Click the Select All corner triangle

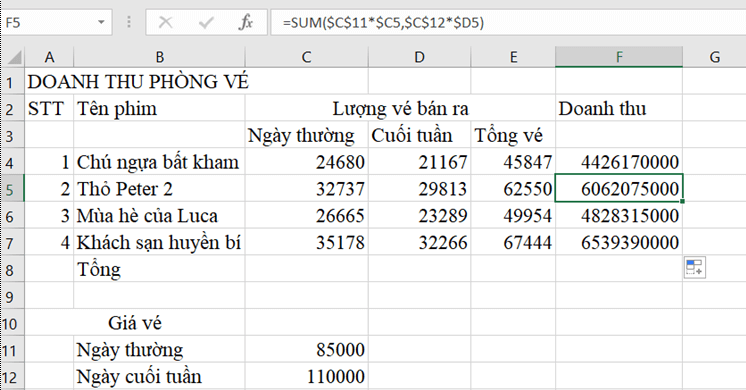14,58
